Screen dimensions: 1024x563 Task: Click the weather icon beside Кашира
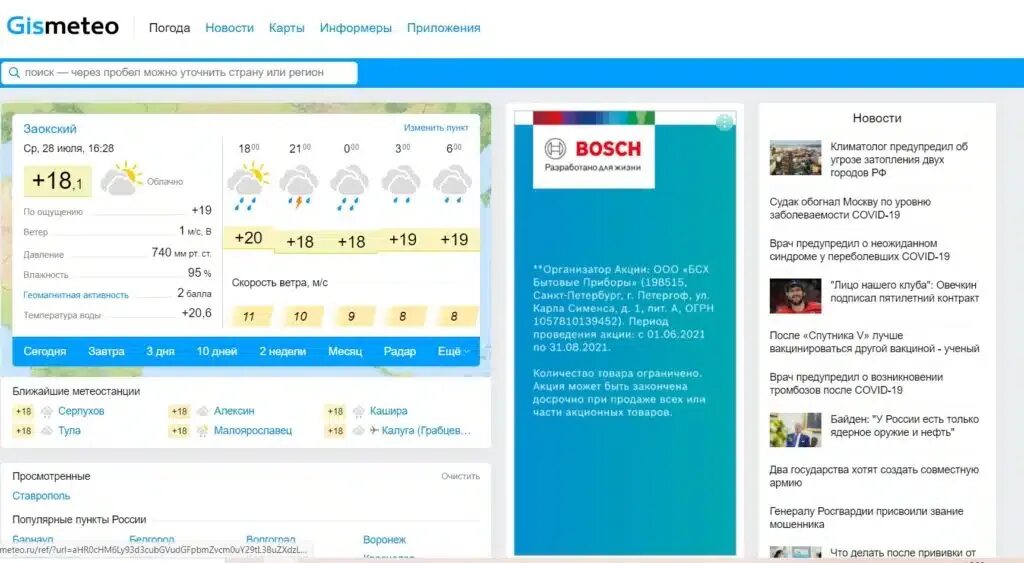tap(359, 411)
